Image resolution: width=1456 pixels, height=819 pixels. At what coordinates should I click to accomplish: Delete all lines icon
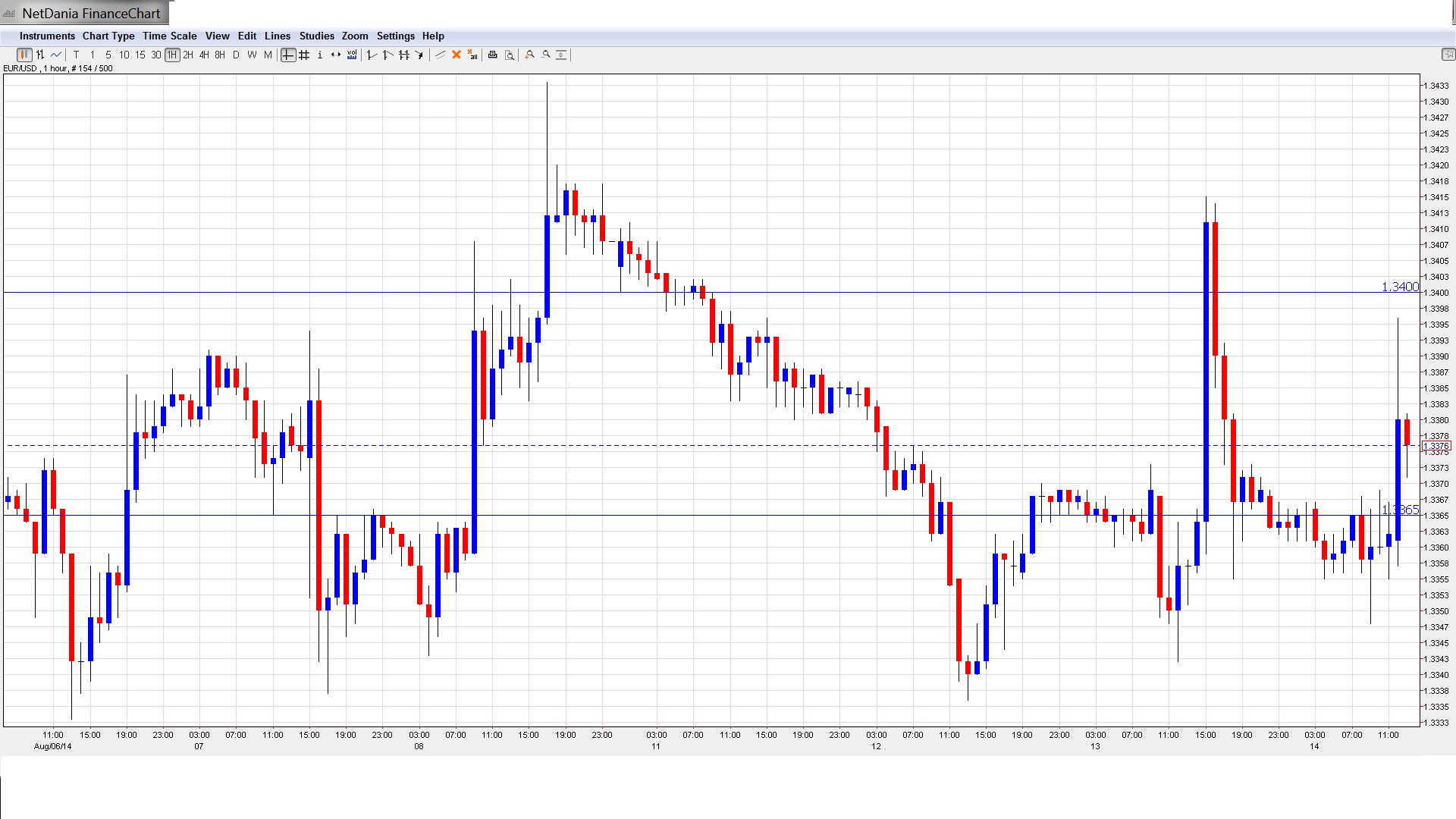[x=472, y=55]
